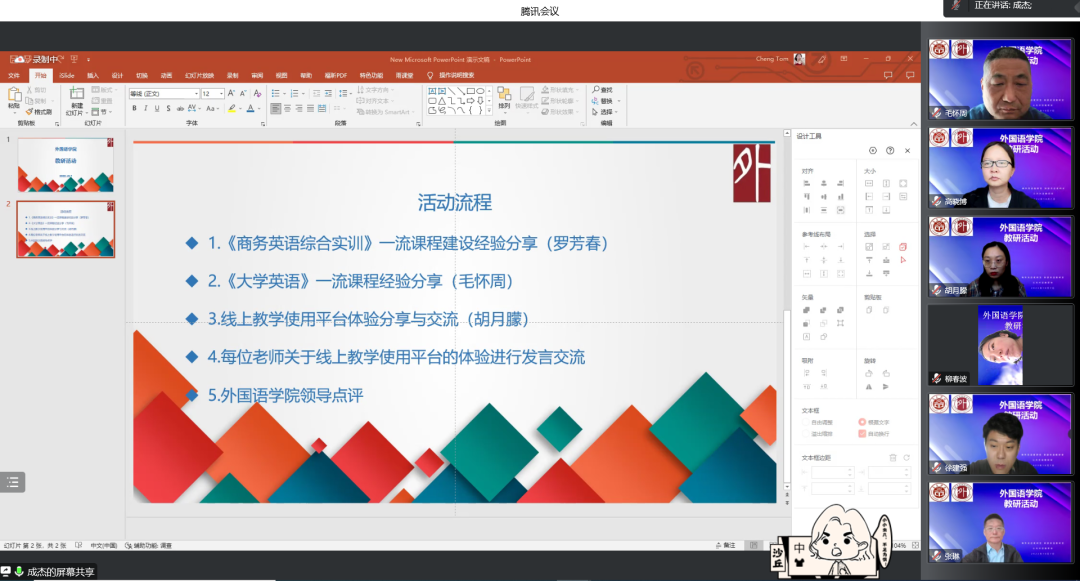Click the design tools settings circle icon
1080x581 pixels.
tap(873, 150)
